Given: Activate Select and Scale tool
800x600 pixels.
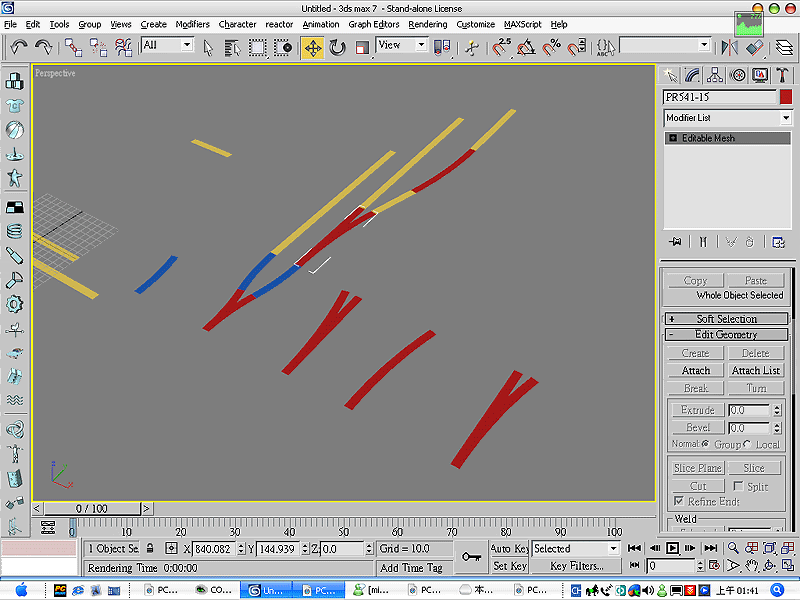Looking at the screenshot, I should click(x=362, y=48).
